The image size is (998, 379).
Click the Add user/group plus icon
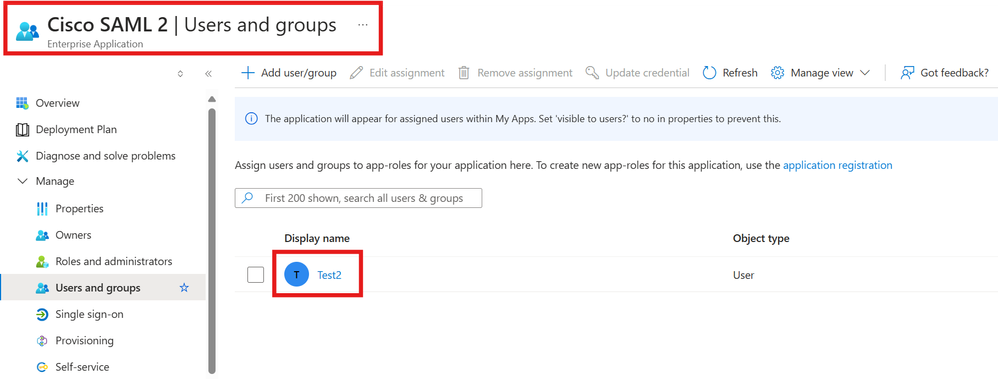[248, 73]
